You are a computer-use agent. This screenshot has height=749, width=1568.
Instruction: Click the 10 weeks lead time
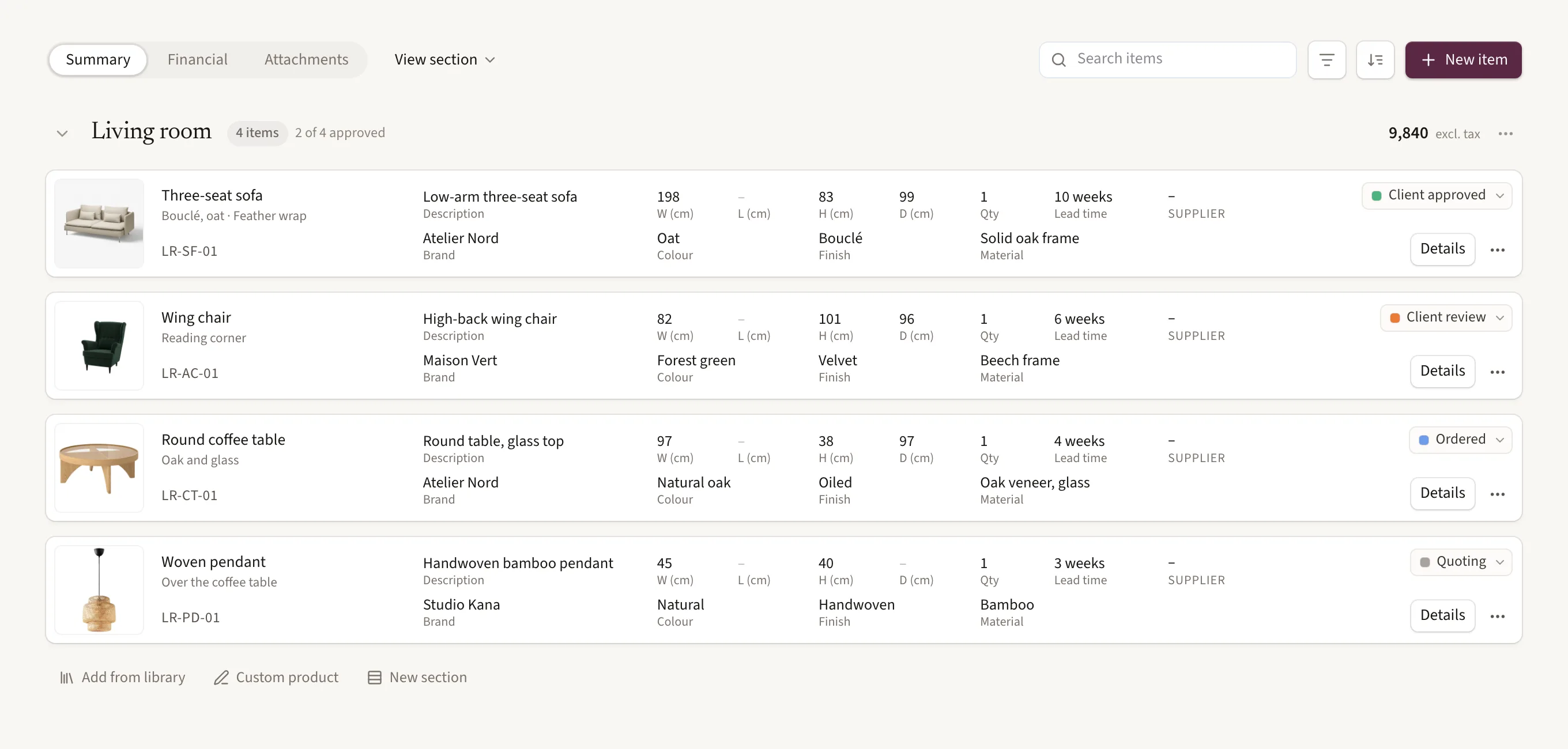[1083, 197]
